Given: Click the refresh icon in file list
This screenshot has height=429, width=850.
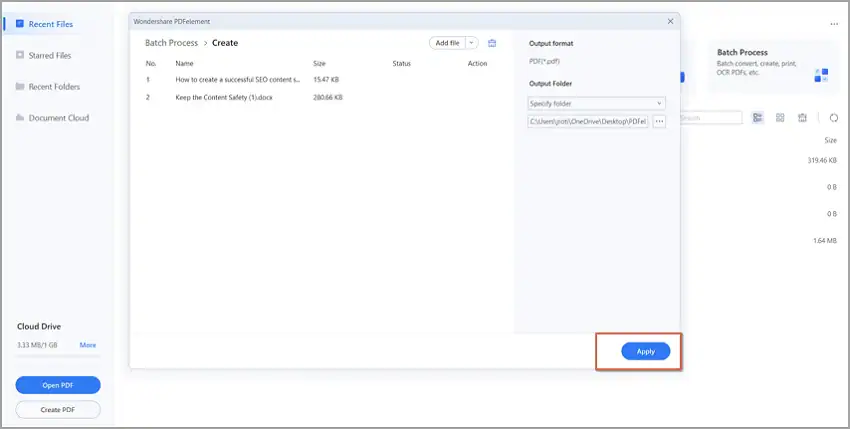Looking at the screenshot, I should click(834, 118).
